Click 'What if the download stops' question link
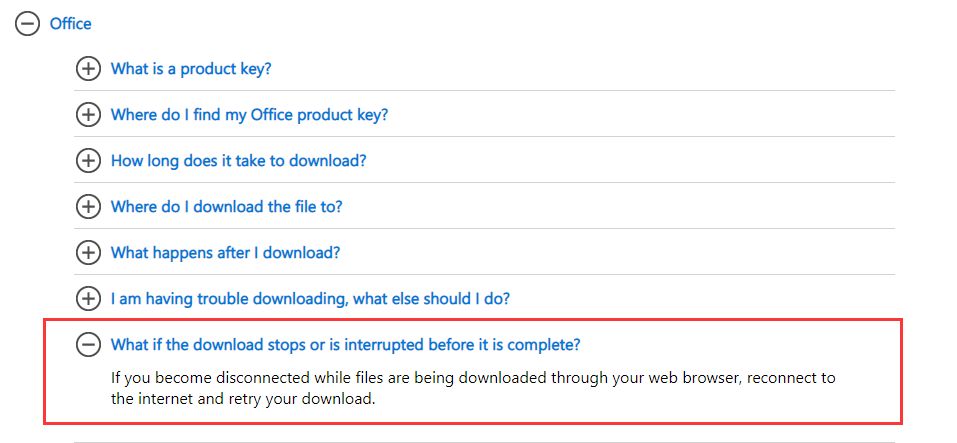Image resolution: width=957 pixels, height=443 pixels. pos(345,344)
